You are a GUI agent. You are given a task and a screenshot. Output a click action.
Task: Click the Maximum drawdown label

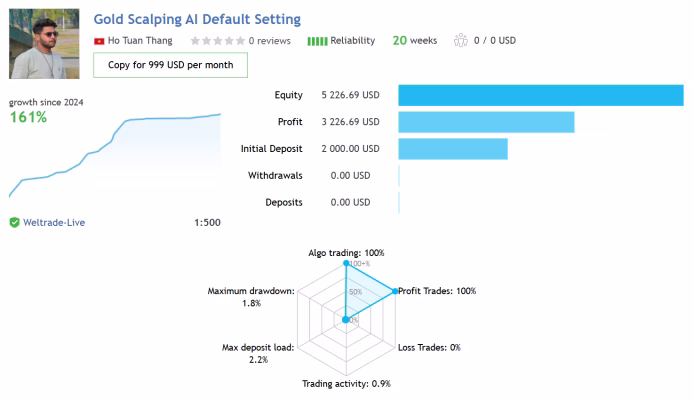(251, 291)
